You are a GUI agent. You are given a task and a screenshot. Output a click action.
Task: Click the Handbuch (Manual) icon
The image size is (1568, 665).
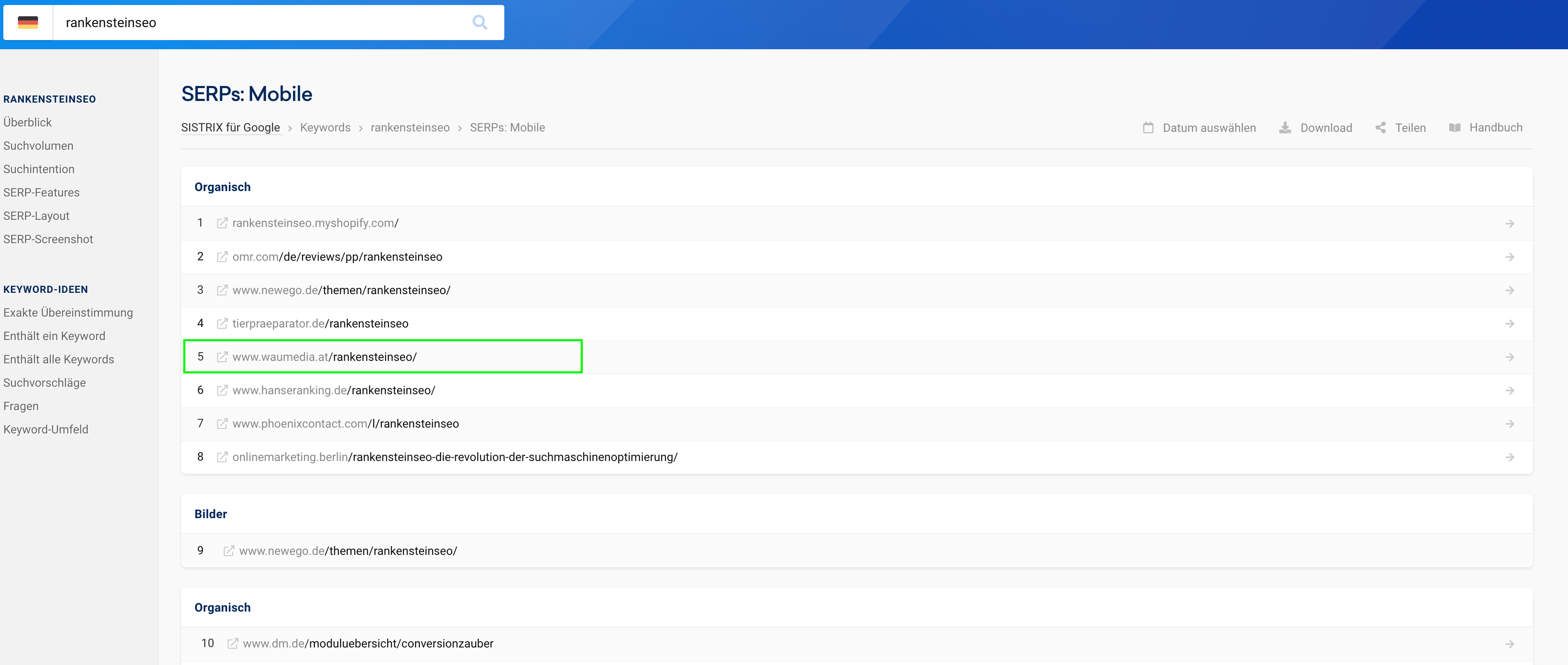click(x=1455, y=128)
